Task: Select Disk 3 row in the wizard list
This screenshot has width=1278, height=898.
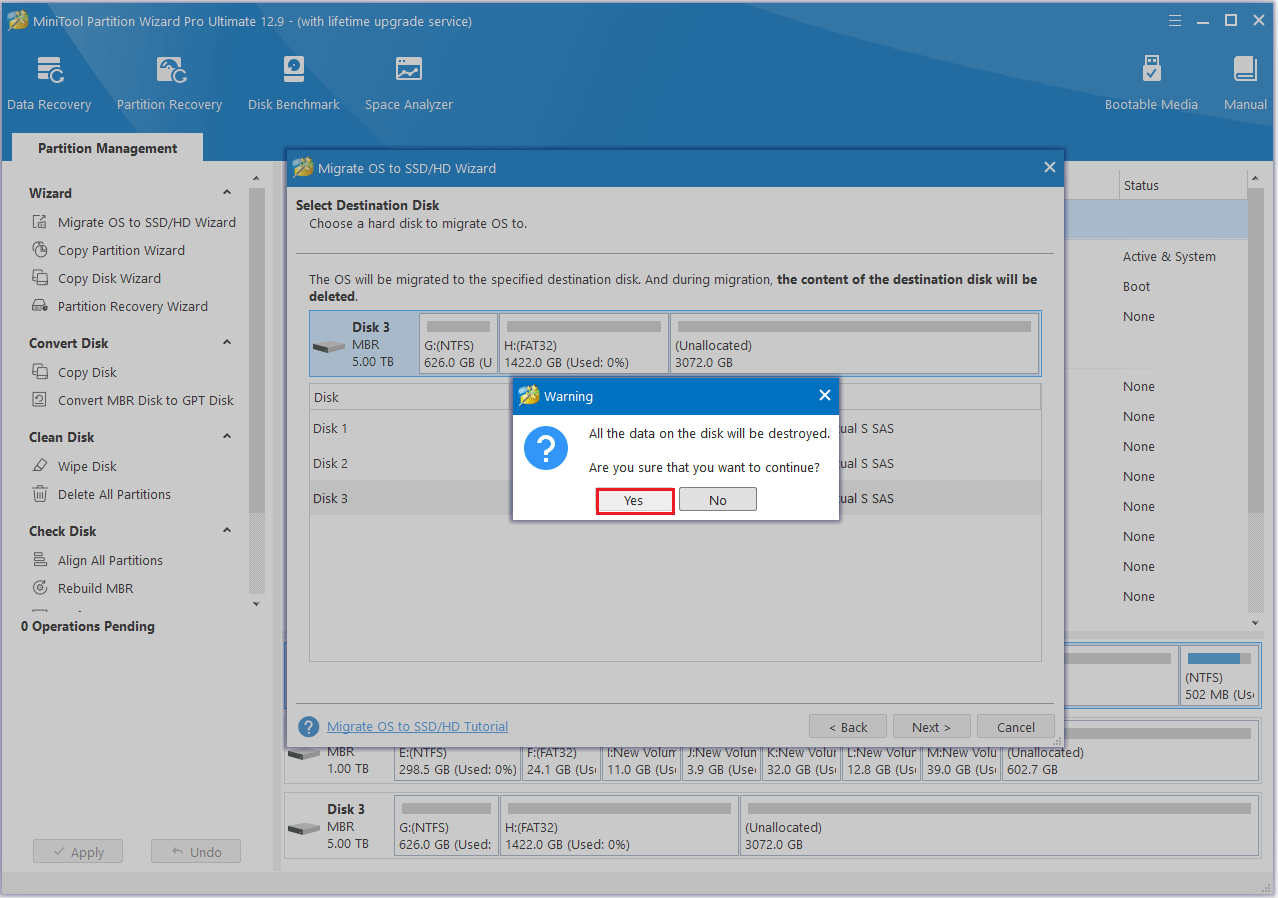Action: (675, 498)
